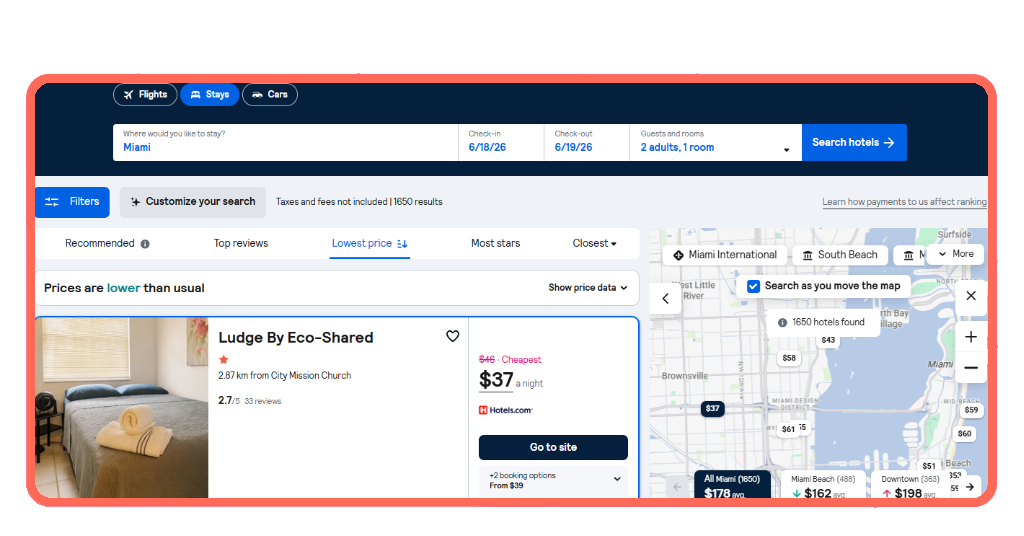
Task: Click the Search hotels button
Action: pyautogui.click(x=854, y=142)
